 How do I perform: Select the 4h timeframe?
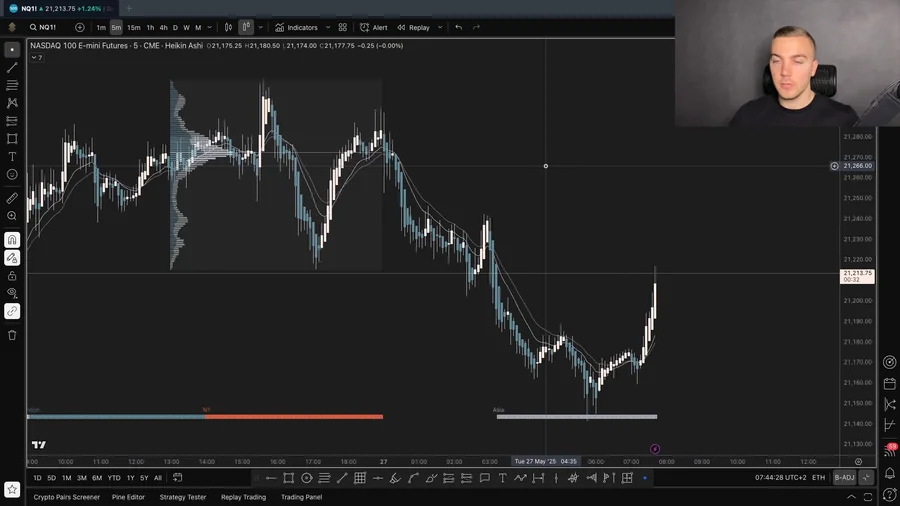[164, 28]
